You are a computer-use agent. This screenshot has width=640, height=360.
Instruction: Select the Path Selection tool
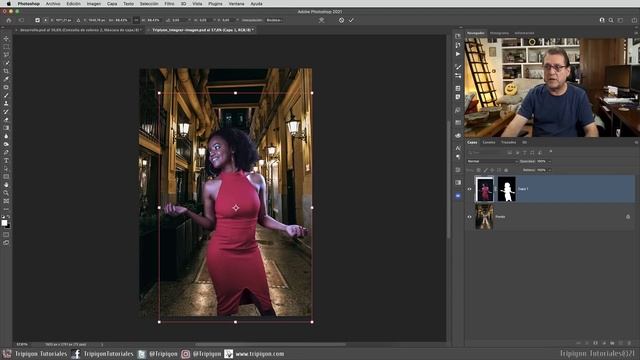pos(6,169)
